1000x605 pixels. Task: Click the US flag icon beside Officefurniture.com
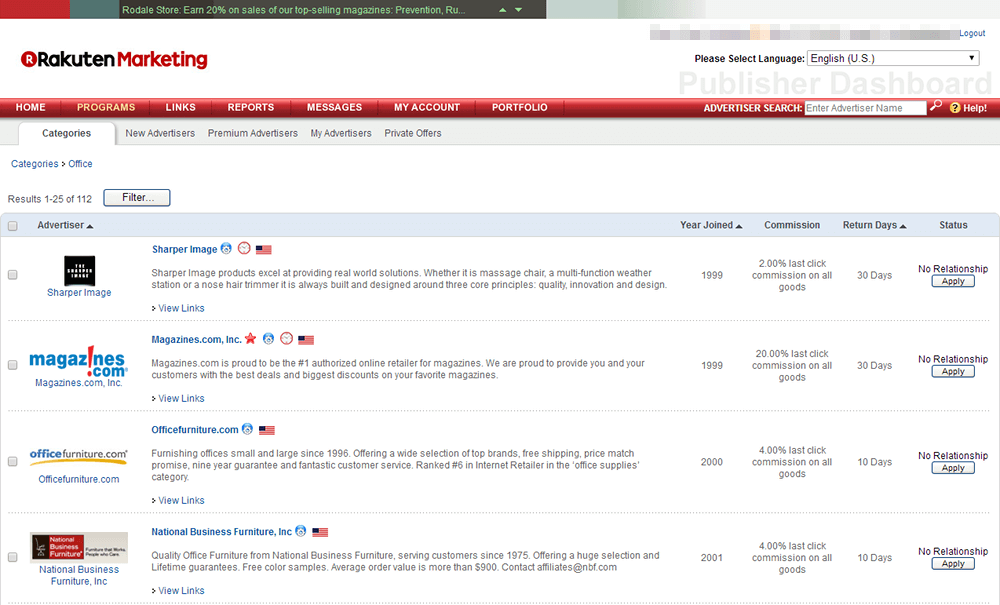267,430
